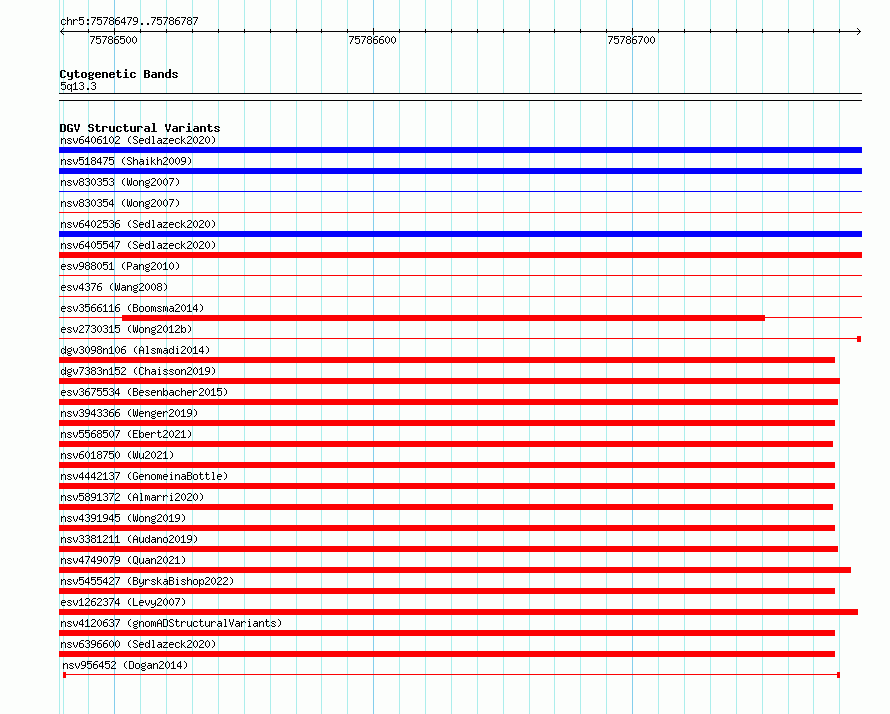Open variant dgv7383n152 (Chaisson2019)
This screenshot has height=714, width=890.
(x=138, y=371)
